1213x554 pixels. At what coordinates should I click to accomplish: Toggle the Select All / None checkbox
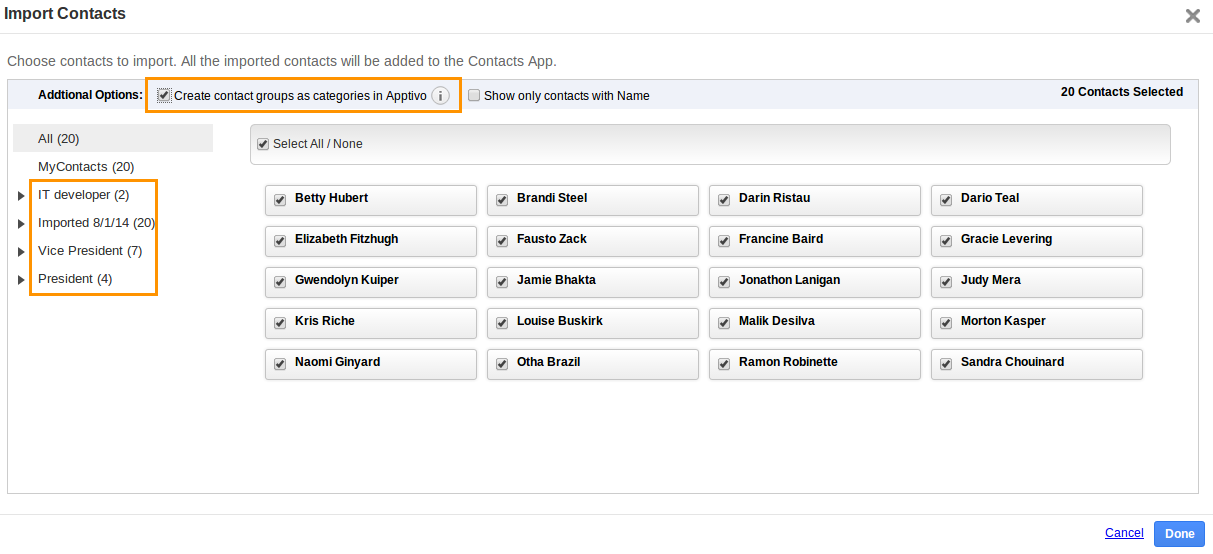263,144
